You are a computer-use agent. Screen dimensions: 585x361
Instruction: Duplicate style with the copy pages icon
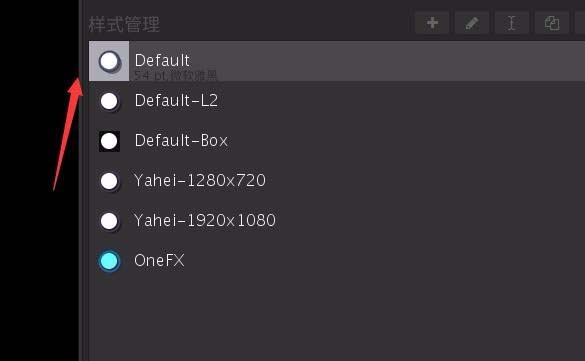(x=552, y=23)
